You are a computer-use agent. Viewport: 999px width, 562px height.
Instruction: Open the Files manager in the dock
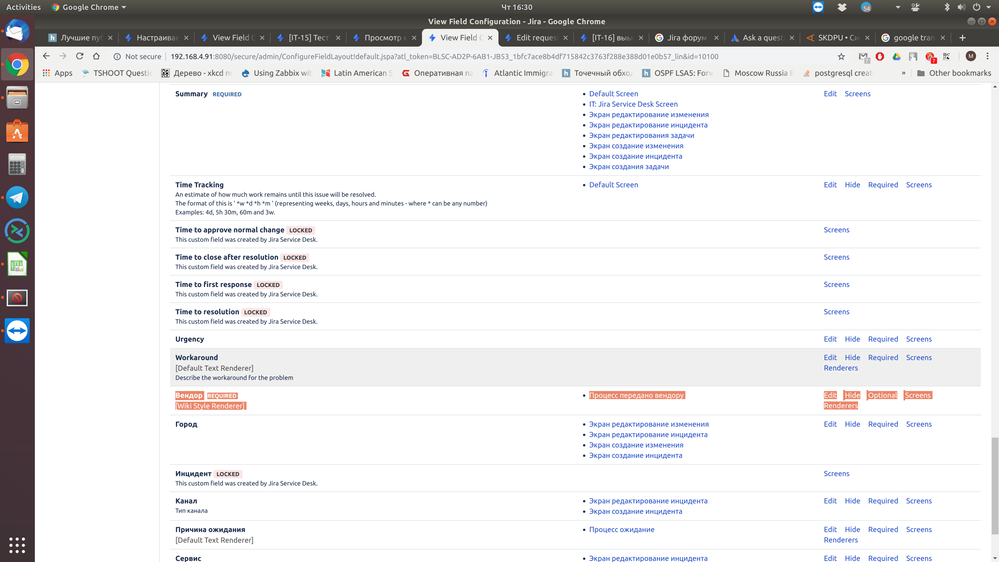point(17,98)
